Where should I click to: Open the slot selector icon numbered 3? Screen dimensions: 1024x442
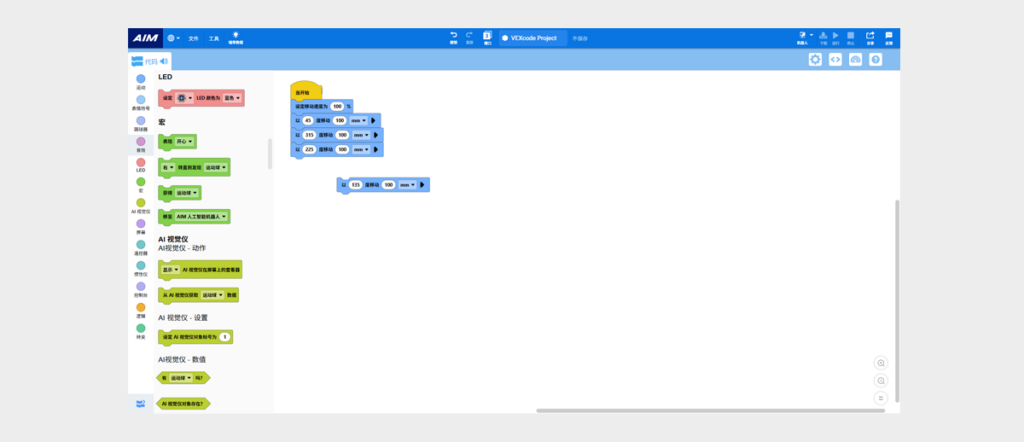click(487, 36)
